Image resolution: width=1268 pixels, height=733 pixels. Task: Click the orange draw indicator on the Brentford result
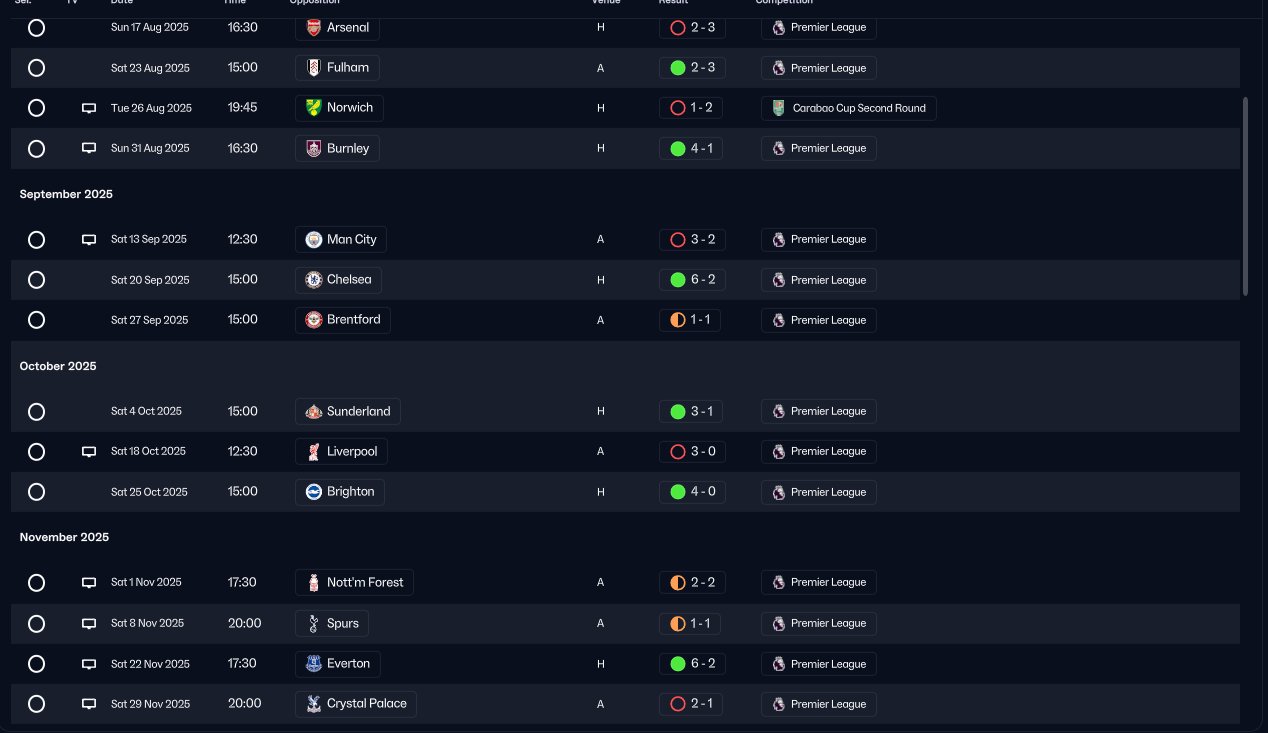tap(677, 320)
